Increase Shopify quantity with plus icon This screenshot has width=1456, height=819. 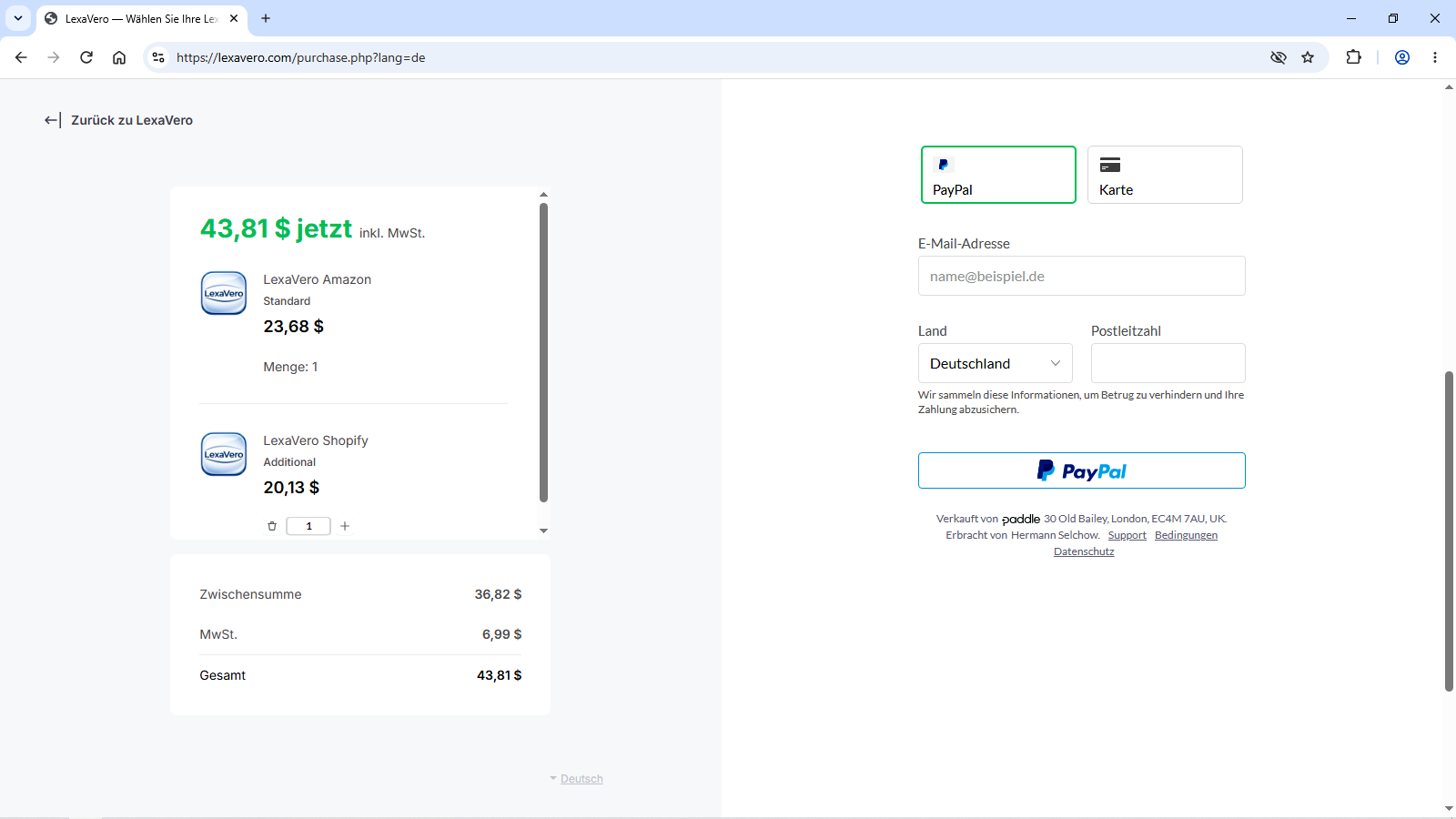[345, 526]
